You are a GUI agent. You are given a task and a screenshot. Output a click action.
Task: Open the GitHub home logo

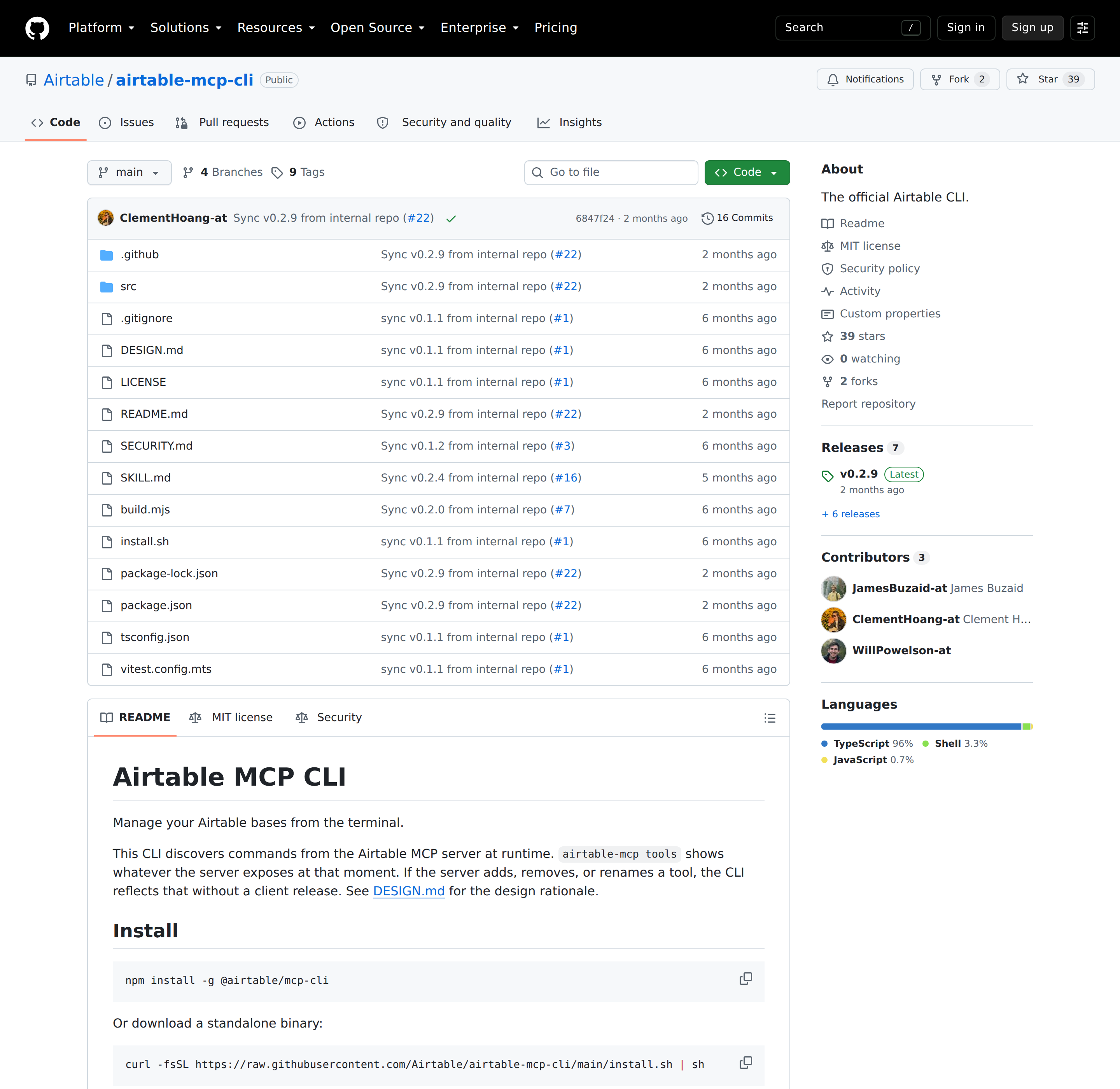pos(37,28)
